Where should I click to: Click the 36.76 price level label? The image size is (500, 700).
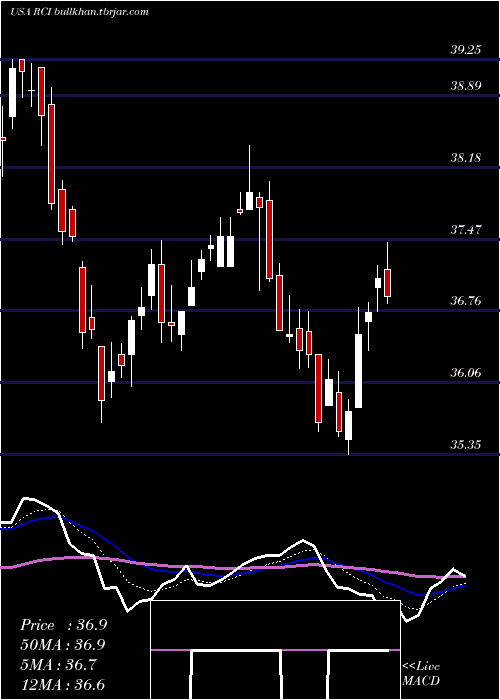coord(466,300)
